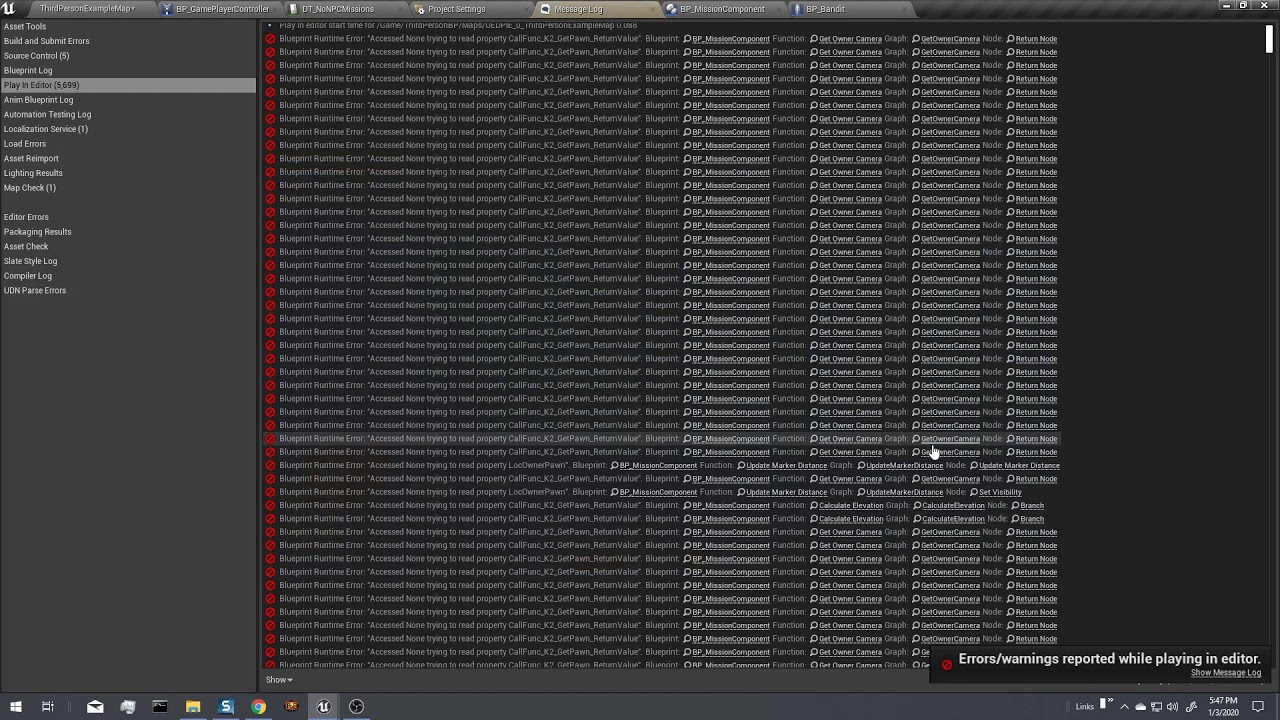This screenshot has height=720, width=1280.
Task: Click the clock showing 5:47 PM
Action: coord(1223,706)
